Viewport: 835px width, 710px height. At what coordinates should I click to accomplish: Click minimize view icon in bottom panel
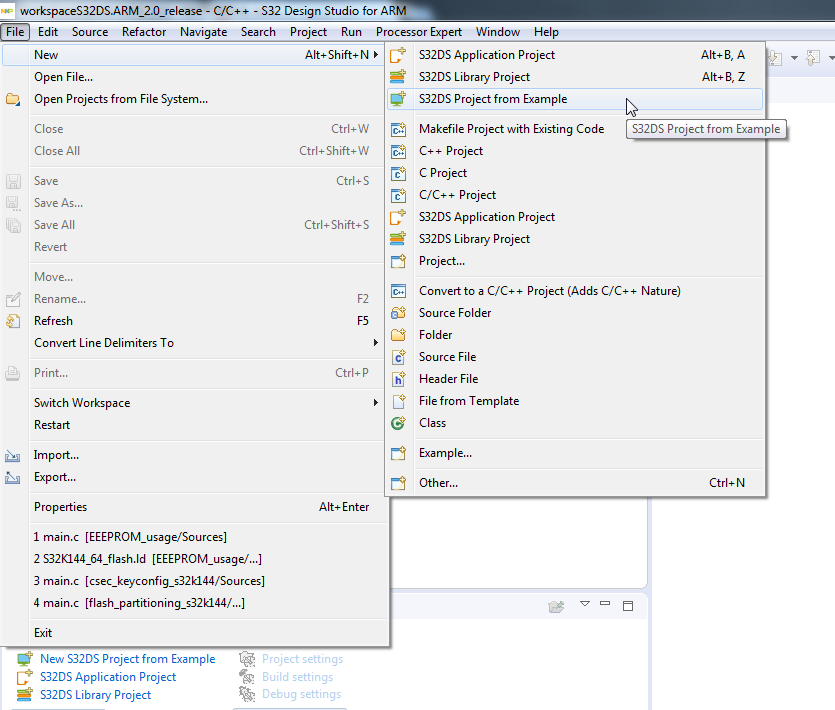pos(605,604)
